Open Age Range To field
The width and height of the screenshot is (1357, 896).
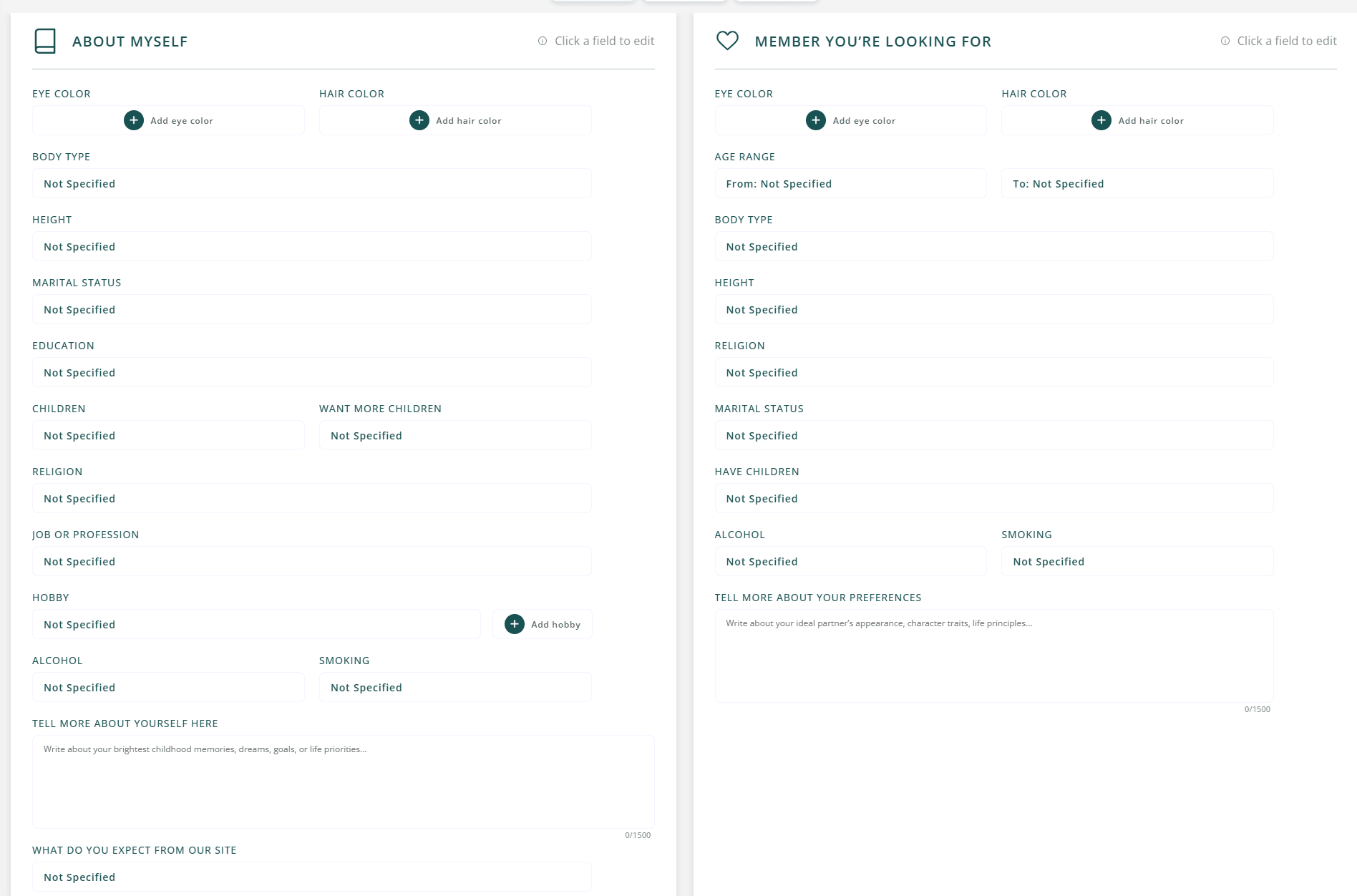[1137, 183]
